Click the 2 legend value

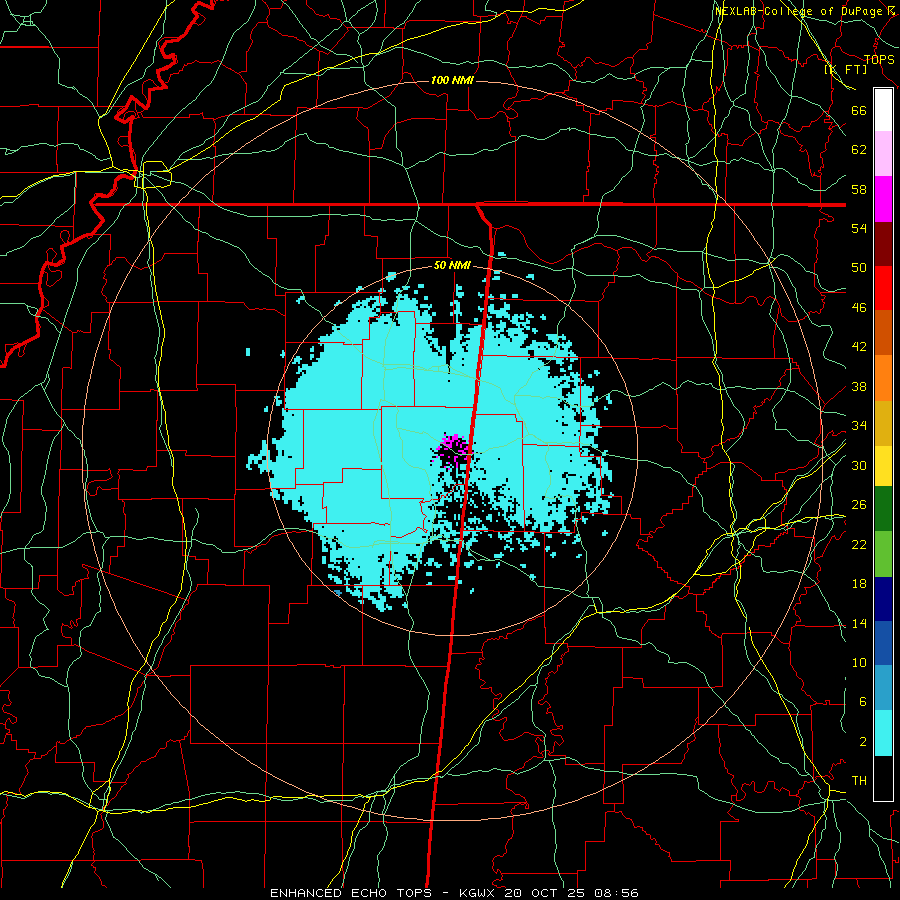click(862, 742)
